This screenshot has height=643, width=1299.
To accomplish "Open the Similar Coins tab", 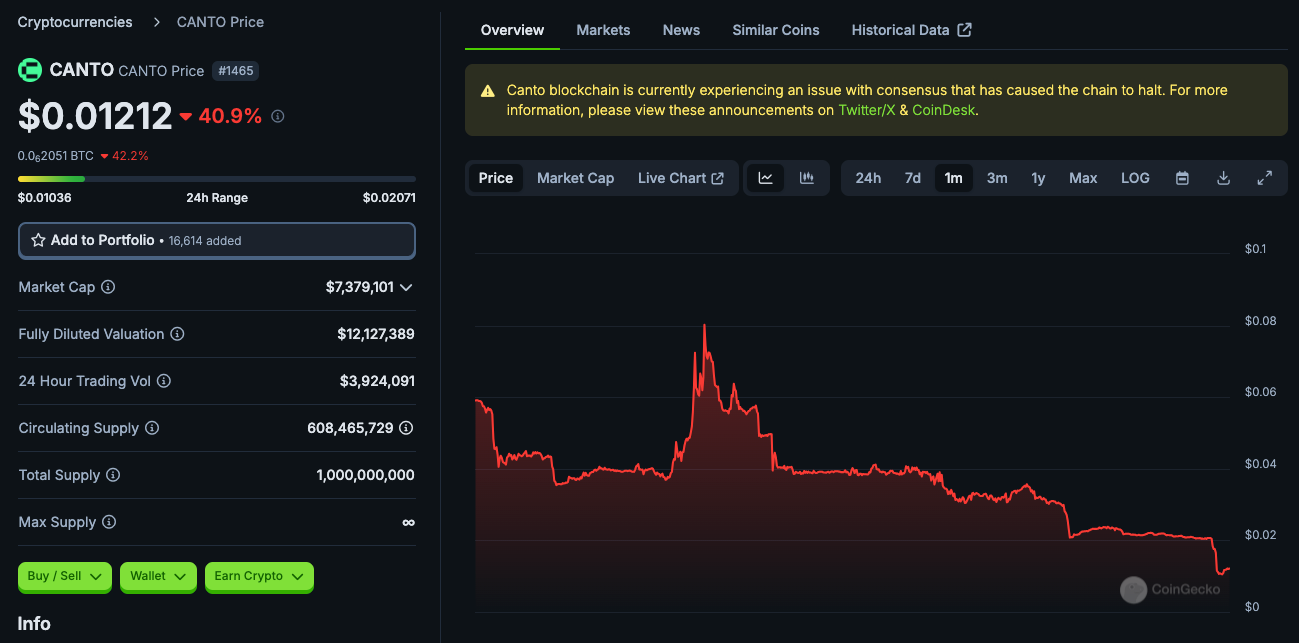I will [x=776, y=30].
